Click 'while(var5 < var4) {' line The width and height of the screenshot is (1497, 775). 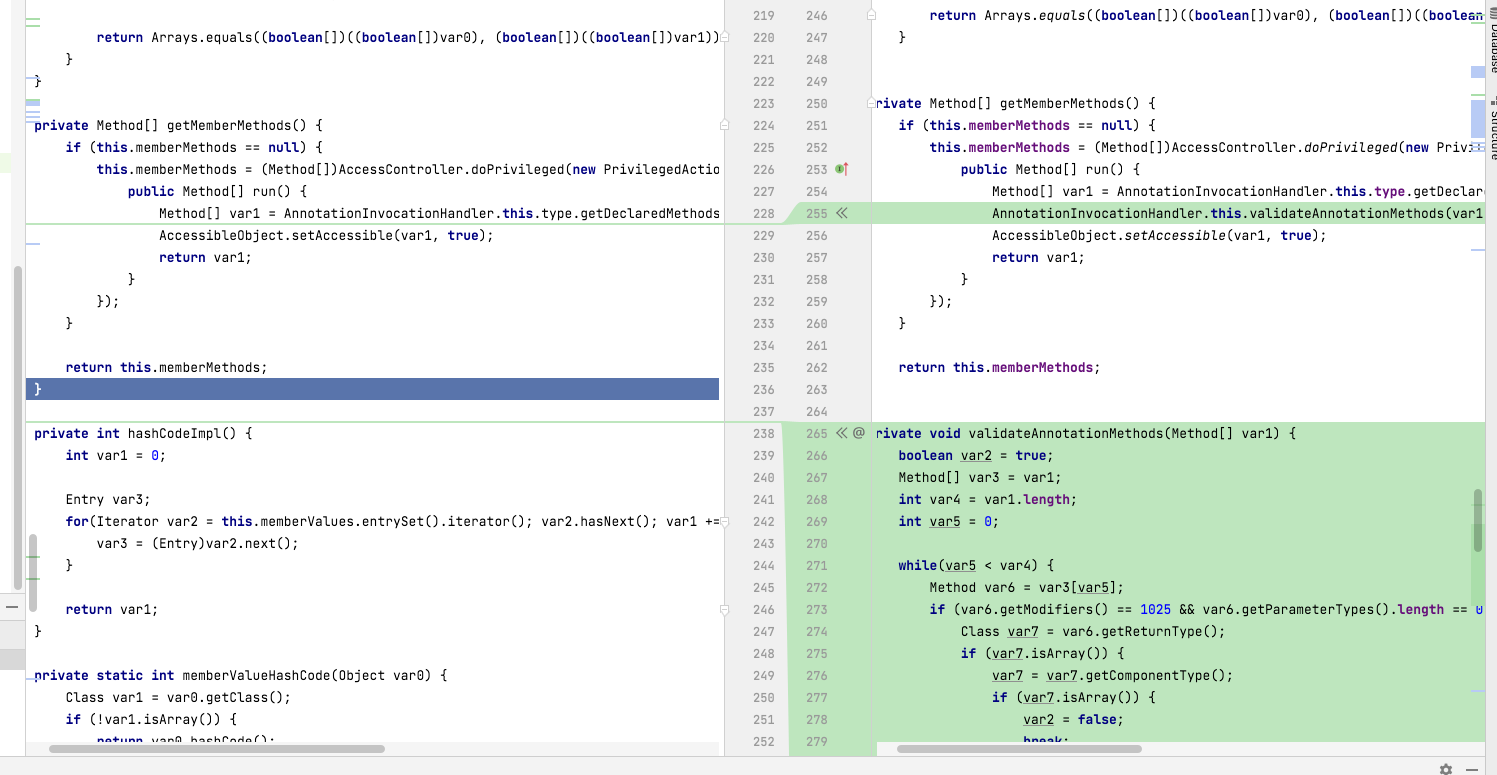[x=976, y=565]
